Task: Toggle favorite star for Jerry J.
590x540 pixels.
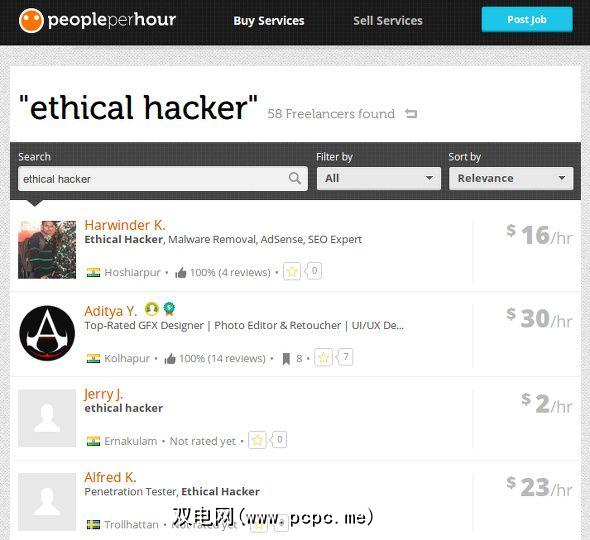Action: pos(257,440)
